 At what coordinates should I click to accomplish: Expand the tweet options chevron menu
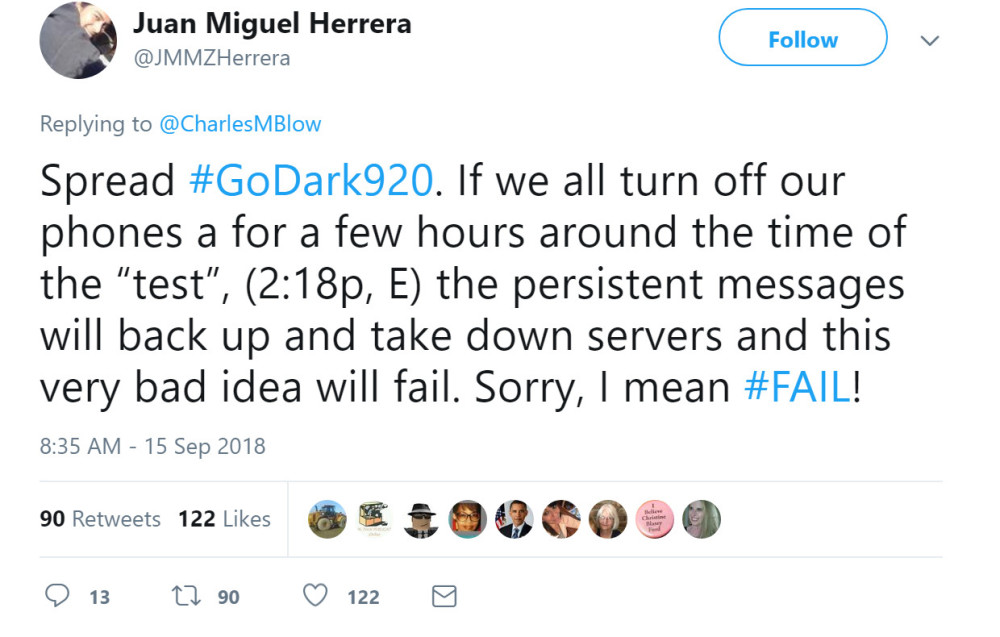pos(930,41)
